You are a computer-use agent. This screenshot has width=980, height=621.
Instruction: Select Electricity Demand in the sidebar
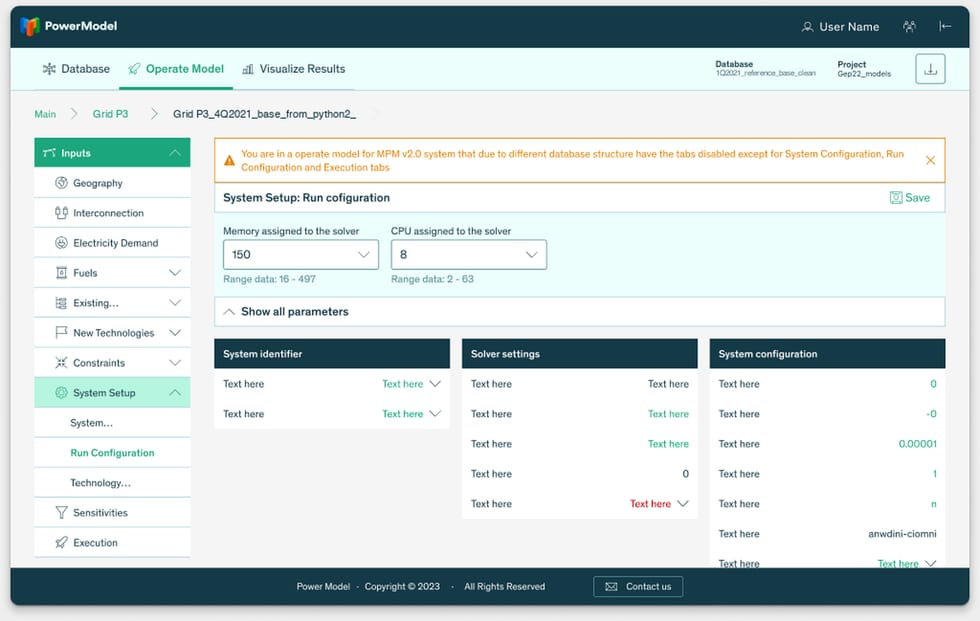coord(112,243)
